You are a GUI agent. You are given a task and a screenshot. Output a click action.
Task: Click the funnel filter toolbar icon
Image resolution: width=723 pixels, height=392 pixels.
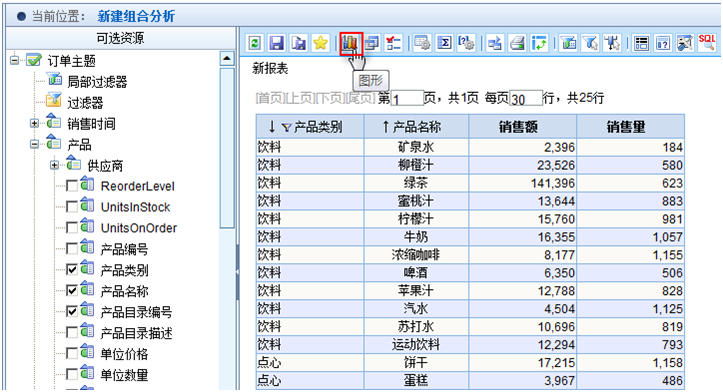coord(590,43)
